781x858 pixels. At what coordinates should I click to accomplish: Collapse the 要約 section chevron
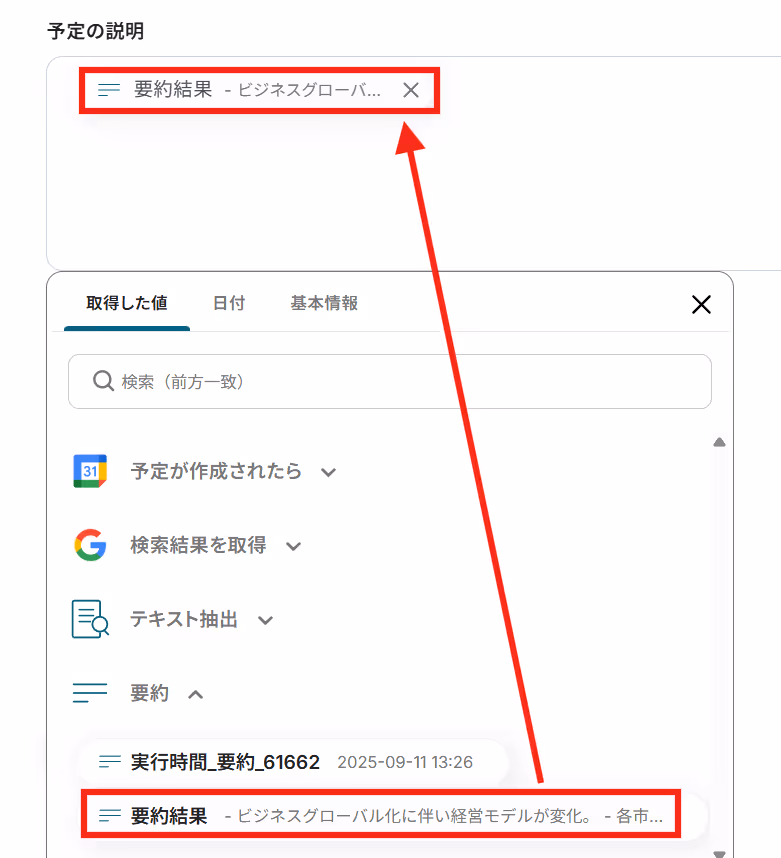click(x=195, y=694)
